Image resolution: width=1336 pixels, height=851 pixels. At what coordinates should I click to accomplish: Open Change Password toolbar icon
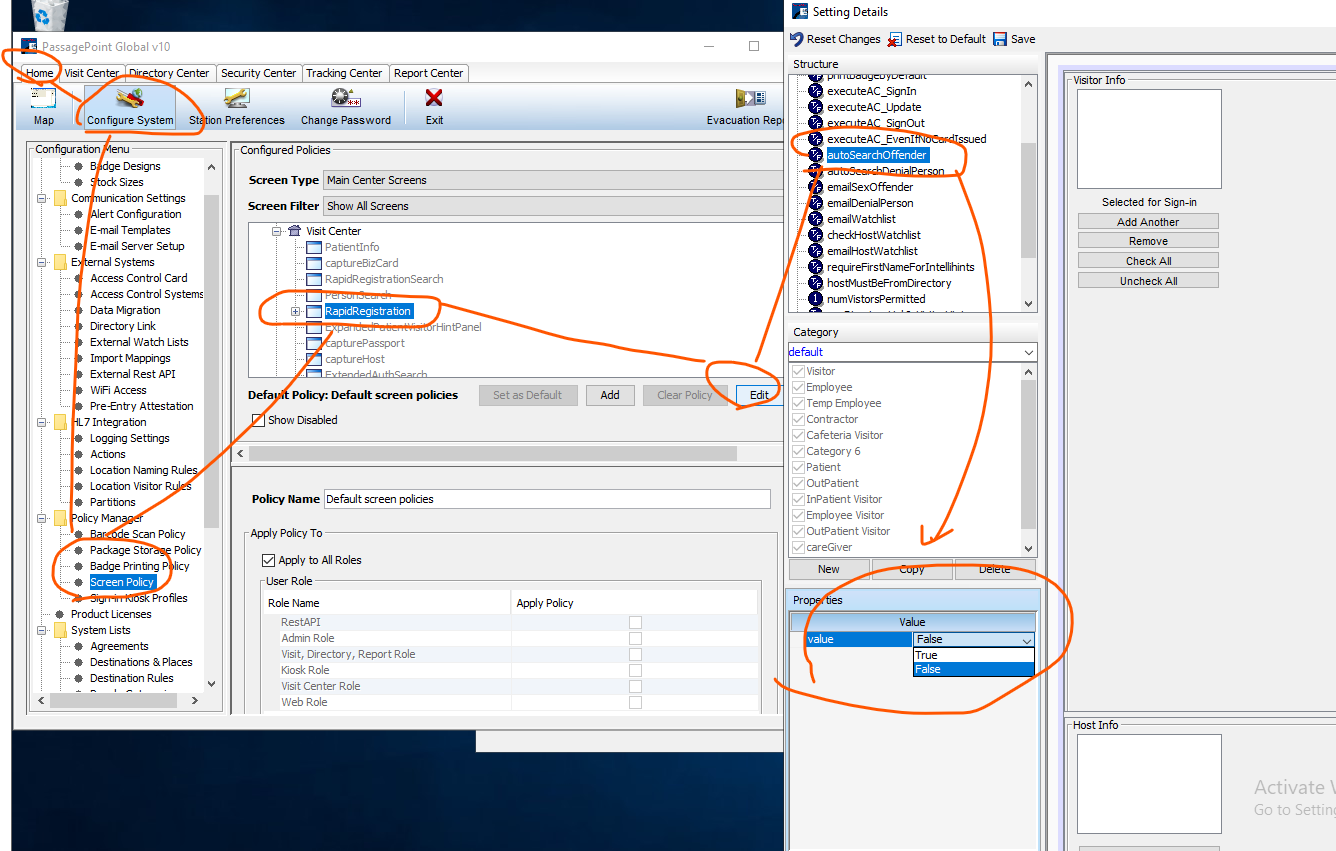tap(346, 108)
